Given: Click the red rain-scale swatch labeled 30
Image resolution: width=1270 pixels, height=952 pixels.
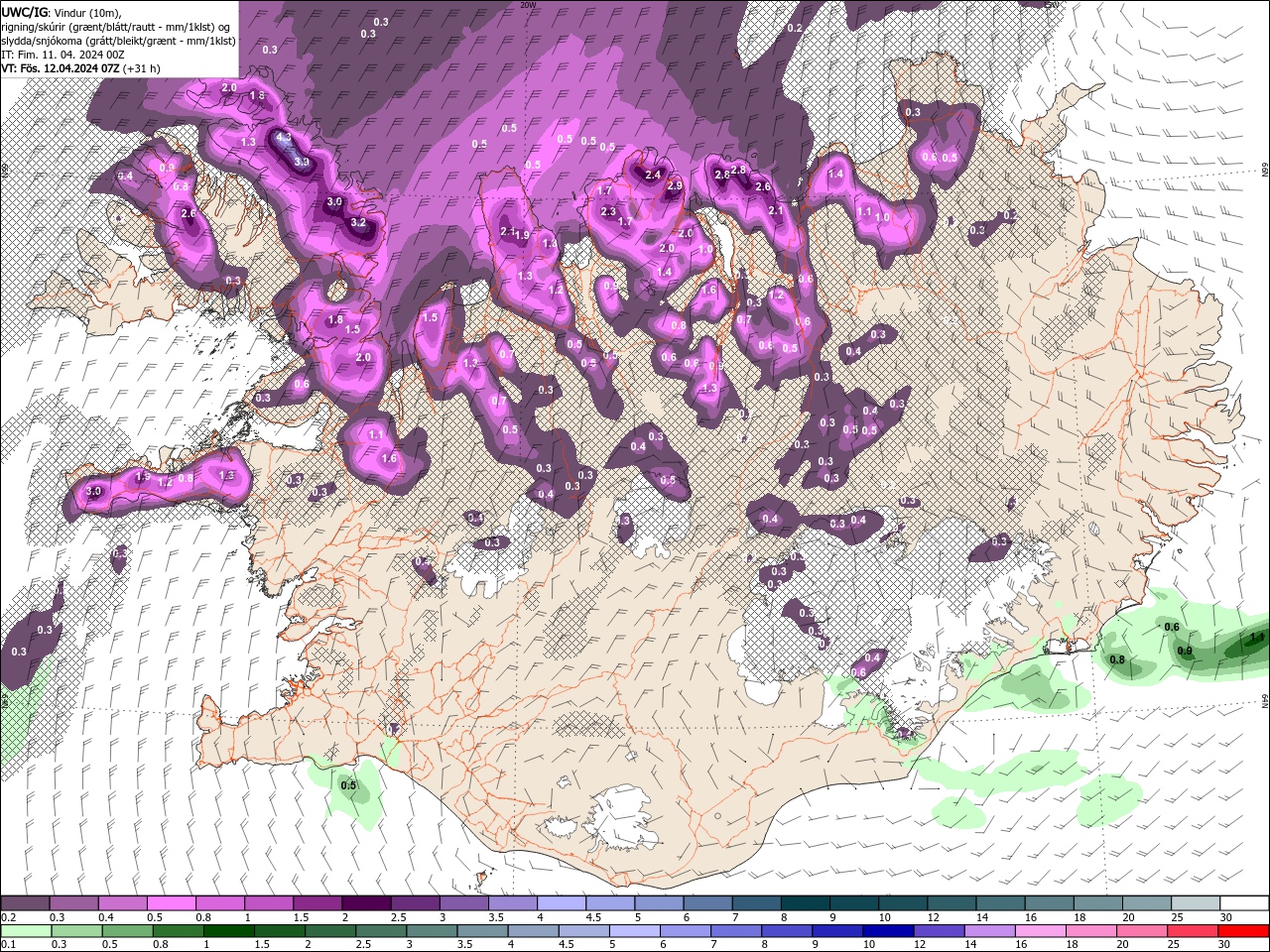Looking at the screenshot, I should pyautogui.click(x=1243, y=930).
